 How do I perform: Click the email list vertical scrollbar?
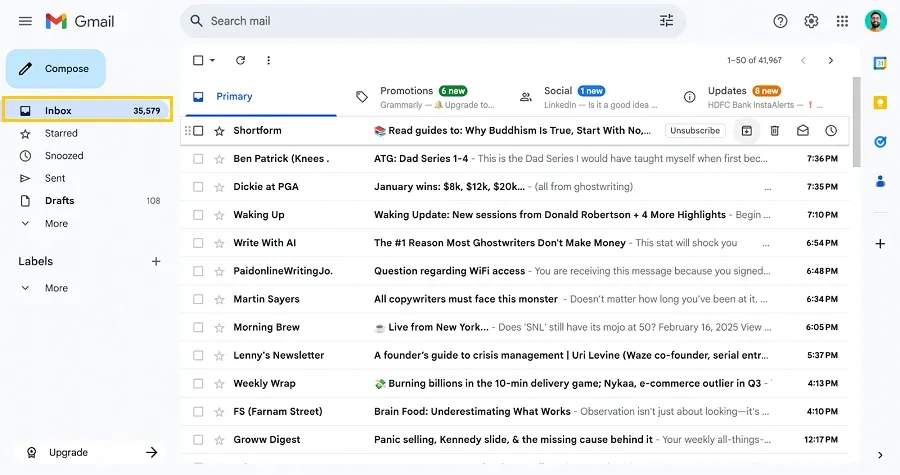(857, 122)
